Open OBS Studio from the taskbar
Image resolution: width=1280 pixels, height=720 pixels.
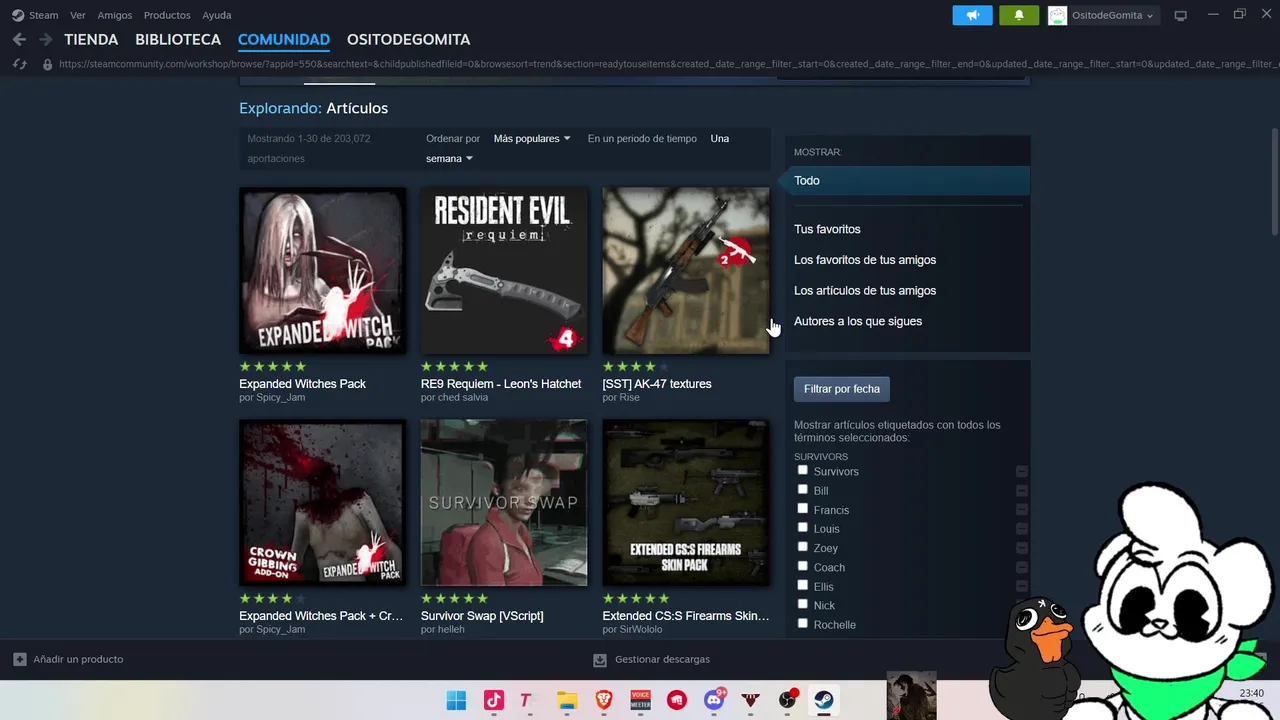(788, 700)
